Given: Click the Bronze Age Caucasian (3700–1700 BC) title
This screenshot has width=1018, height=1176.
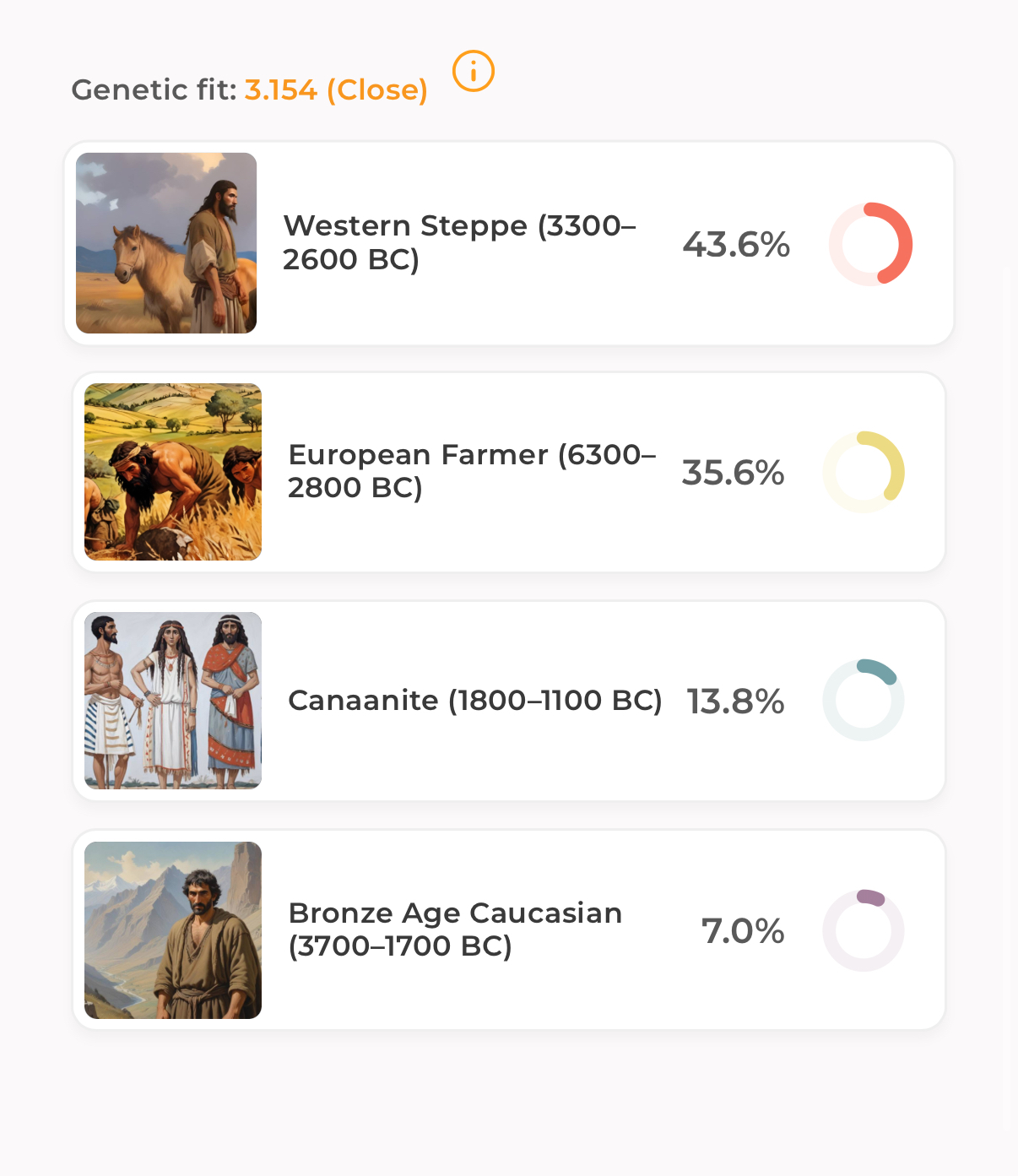Looking at the screenshot, I should (x=455, y=929).
